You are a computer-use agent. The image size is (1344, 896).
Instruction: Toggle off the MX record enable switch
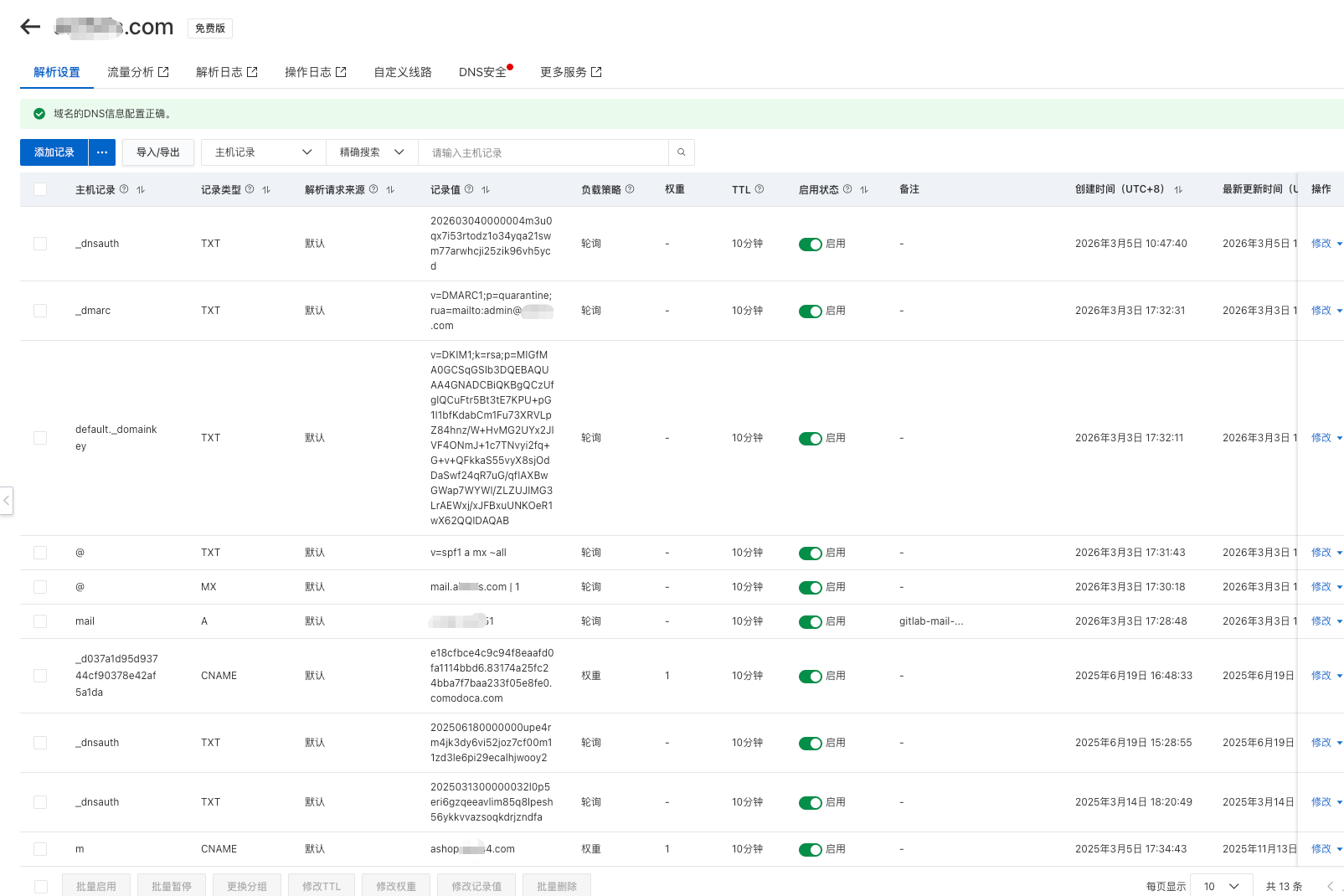(810, 588)
